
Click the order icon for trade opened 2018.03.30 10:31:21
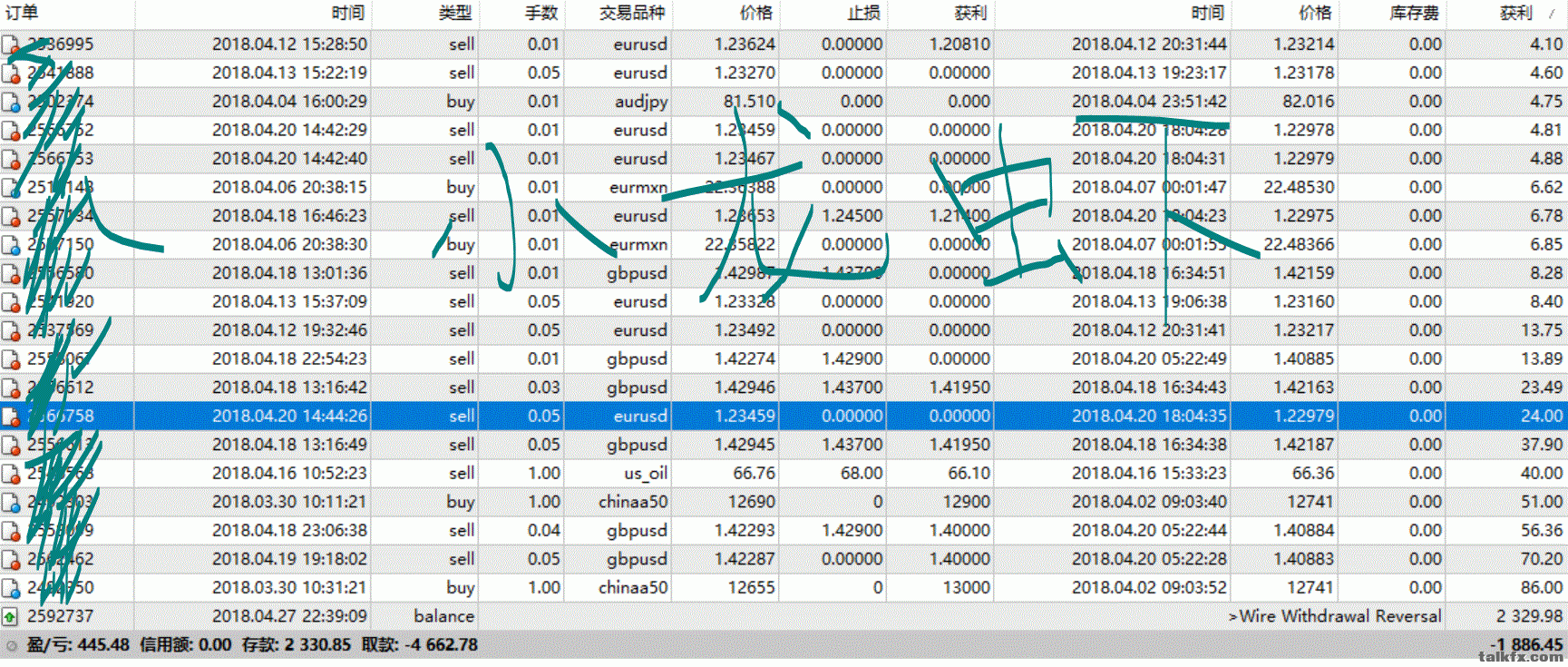click(x=11, y=588)
